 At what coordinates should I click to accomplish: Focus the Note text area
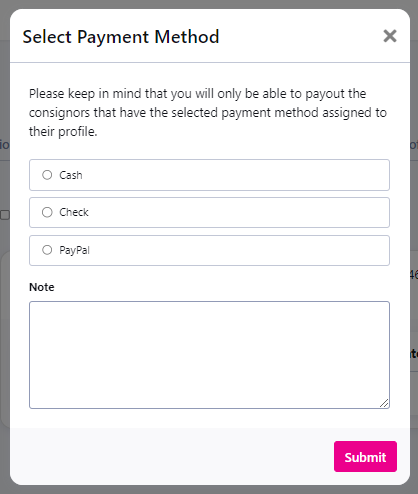tap(209, 355)
